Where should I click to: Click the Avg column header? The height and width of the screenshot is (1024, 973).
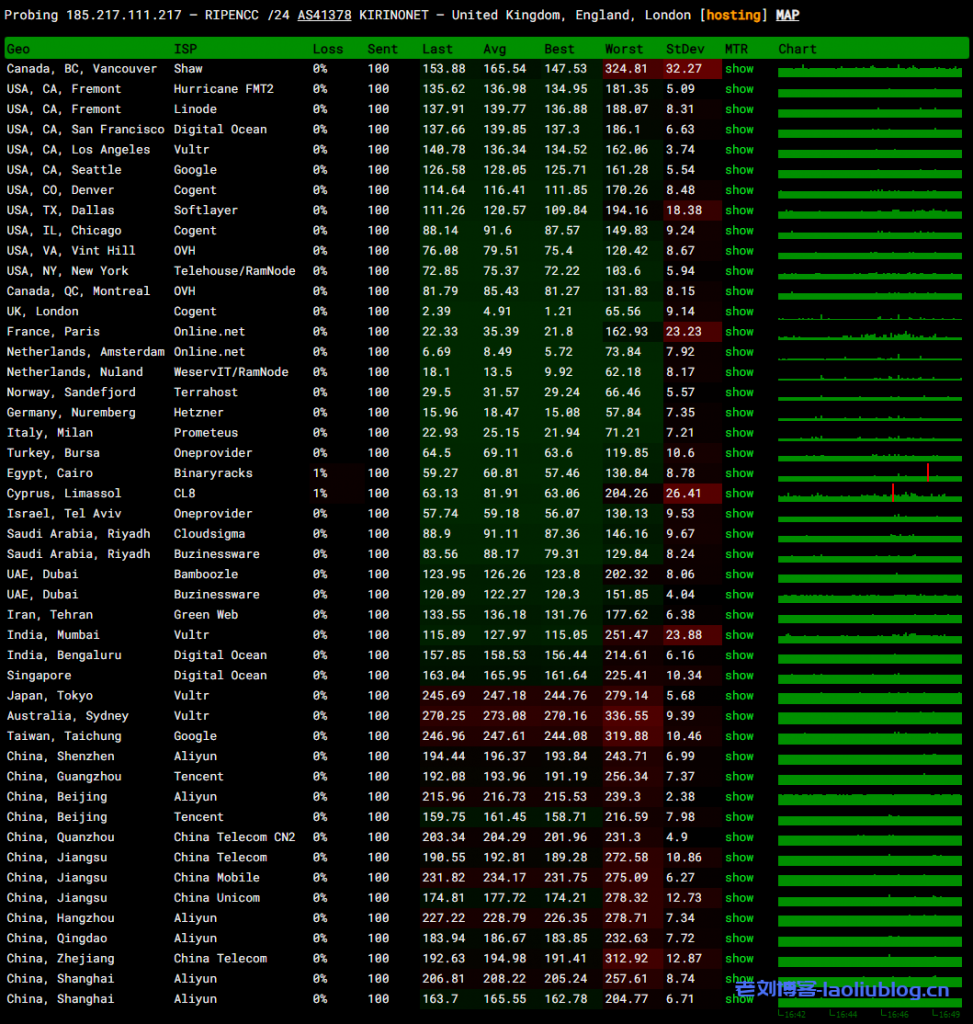[497, 49]
